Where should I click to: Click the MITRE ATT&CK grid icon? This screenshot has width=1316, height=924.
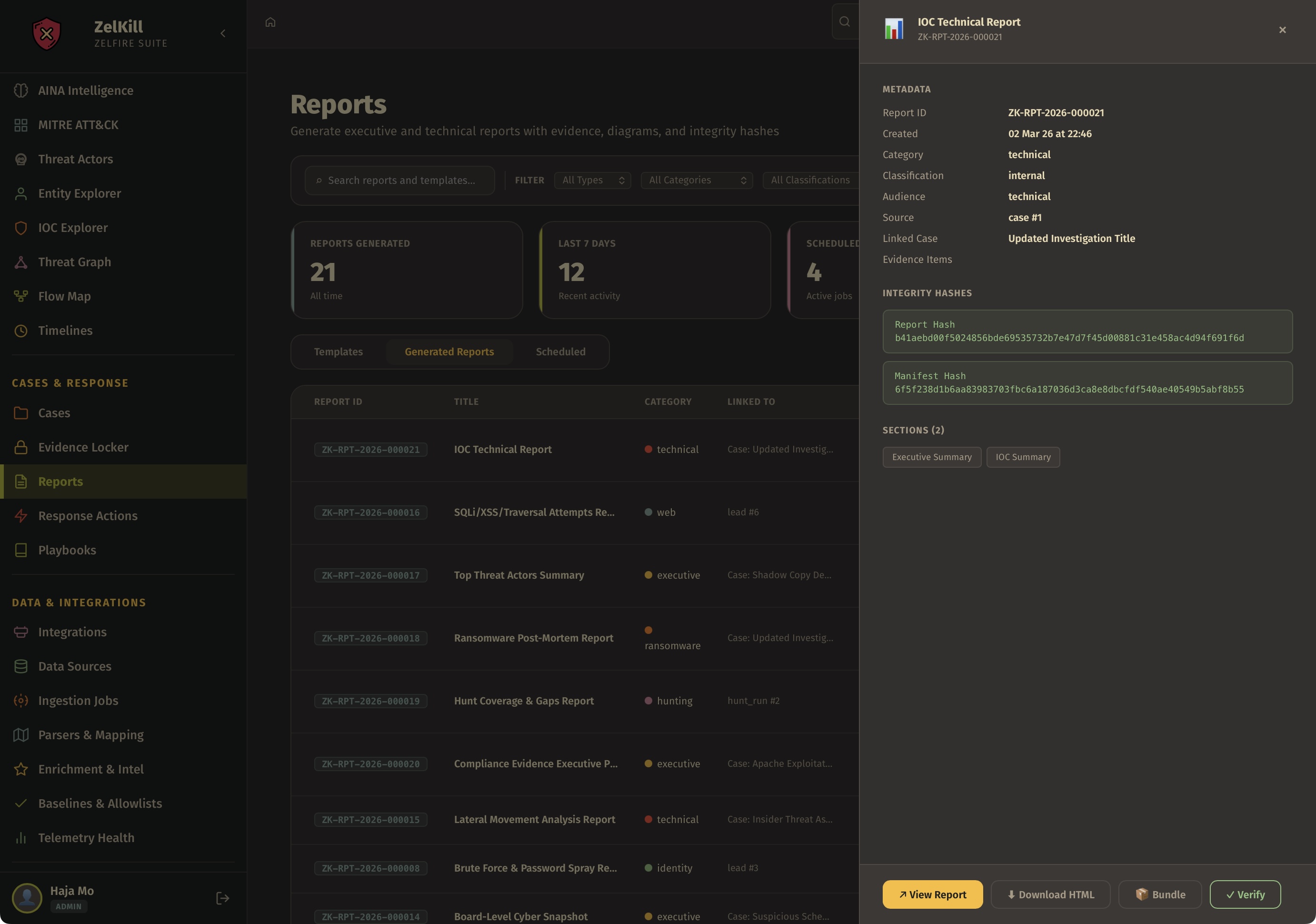(x=20, y=125)
